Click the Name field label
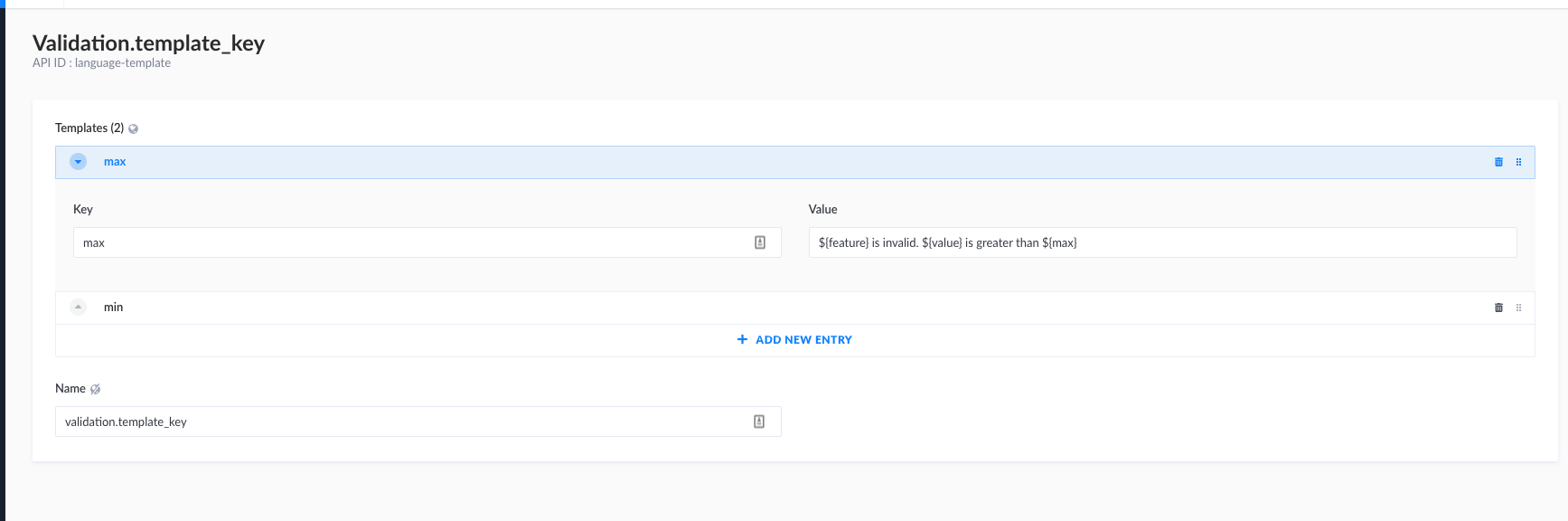The image size is (1568, 521). click(x=70, y=389)
